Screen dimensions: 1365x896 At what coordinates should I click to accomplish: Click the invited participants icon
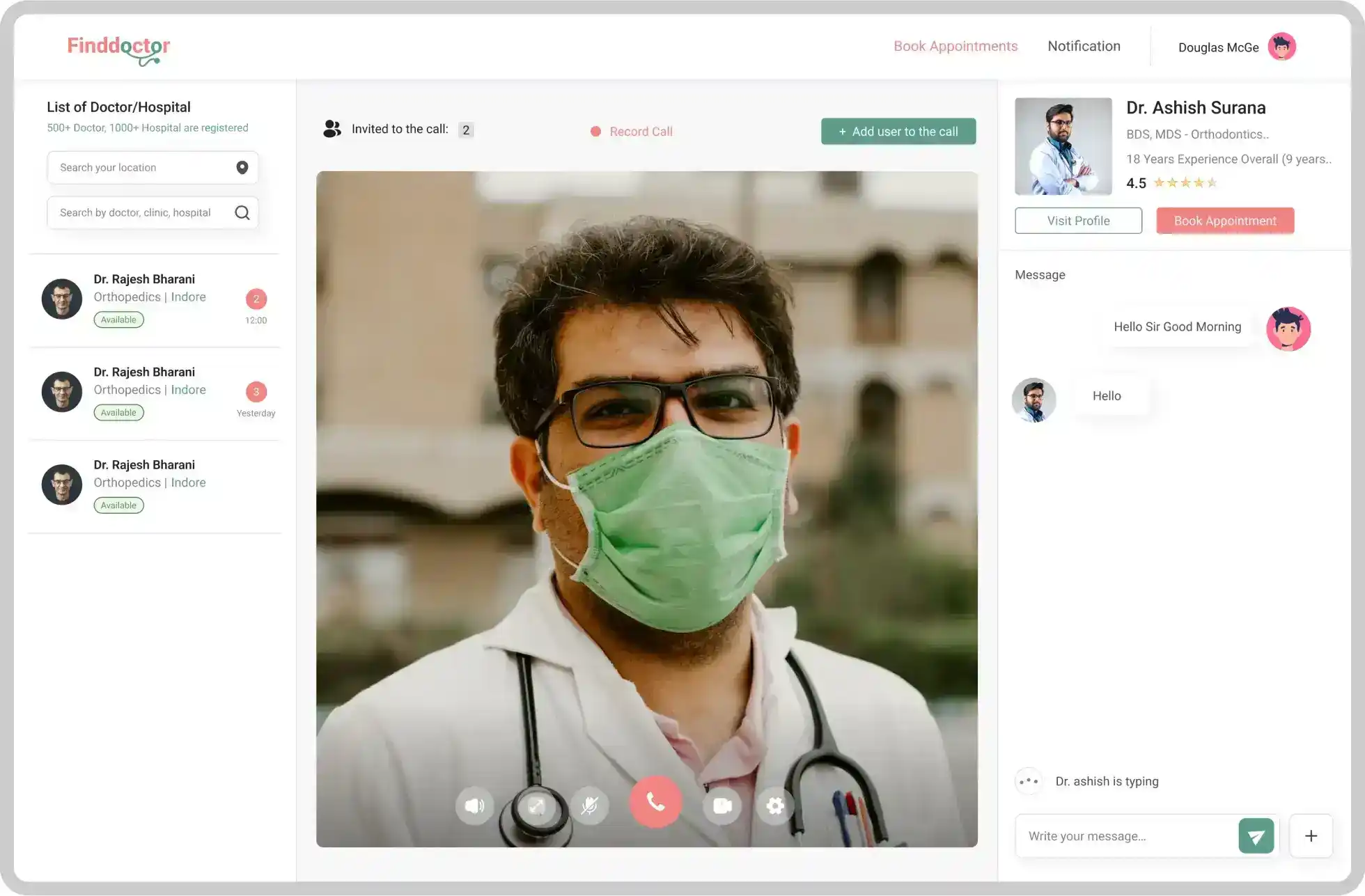click(332, 129)
